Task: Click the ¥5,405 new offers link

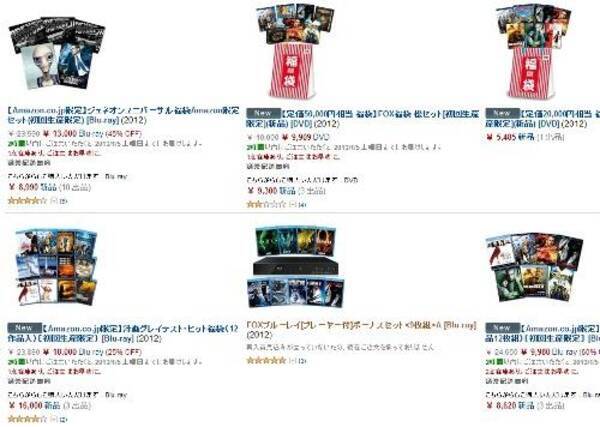Action: click(x=525, y=137)
